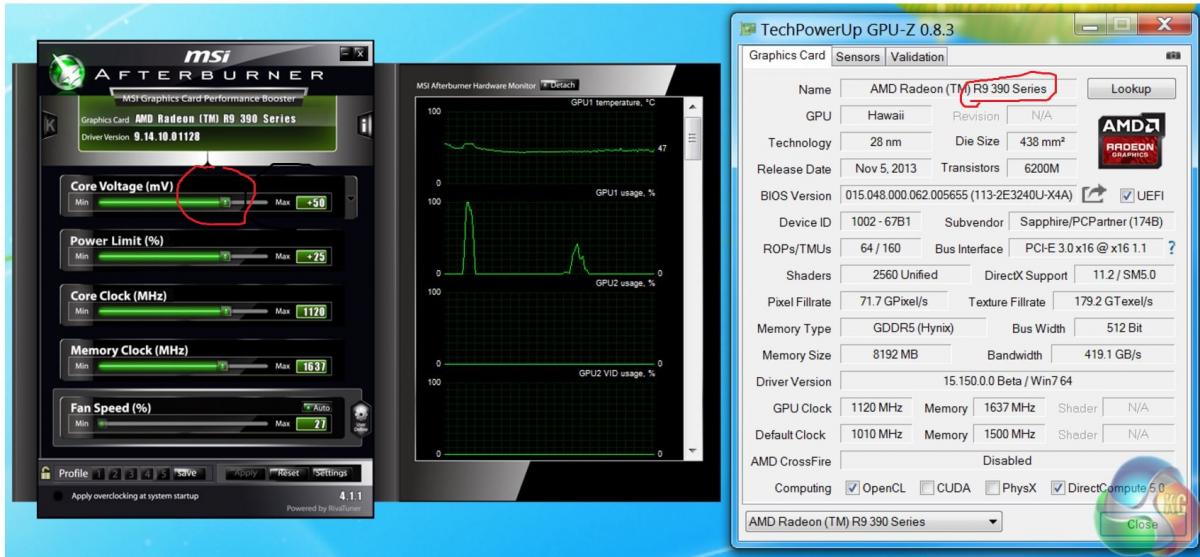Toggle the DirectCompute 5.0 checkbox
The width and height of the screenshot is (1200, 557).
pyautogui.click(x=1057, y=488)
